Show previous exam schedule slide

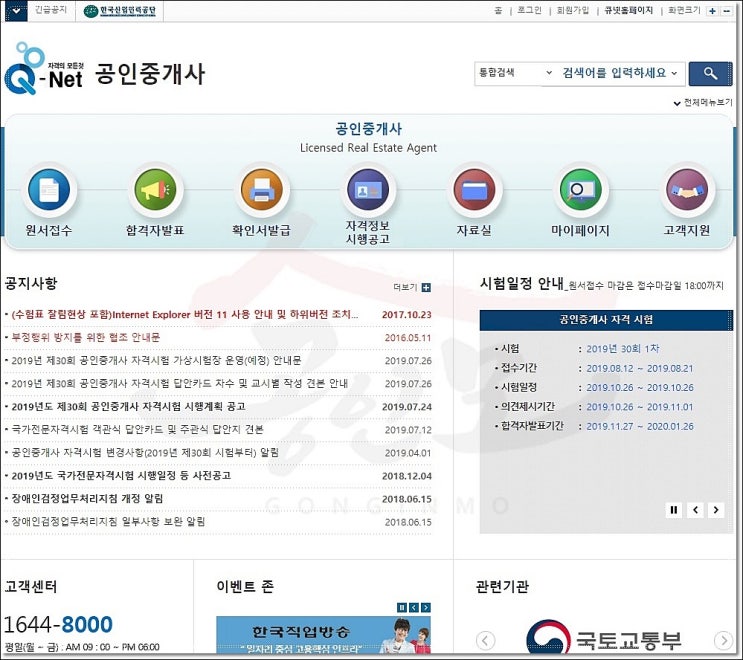[x=695, y=510]
